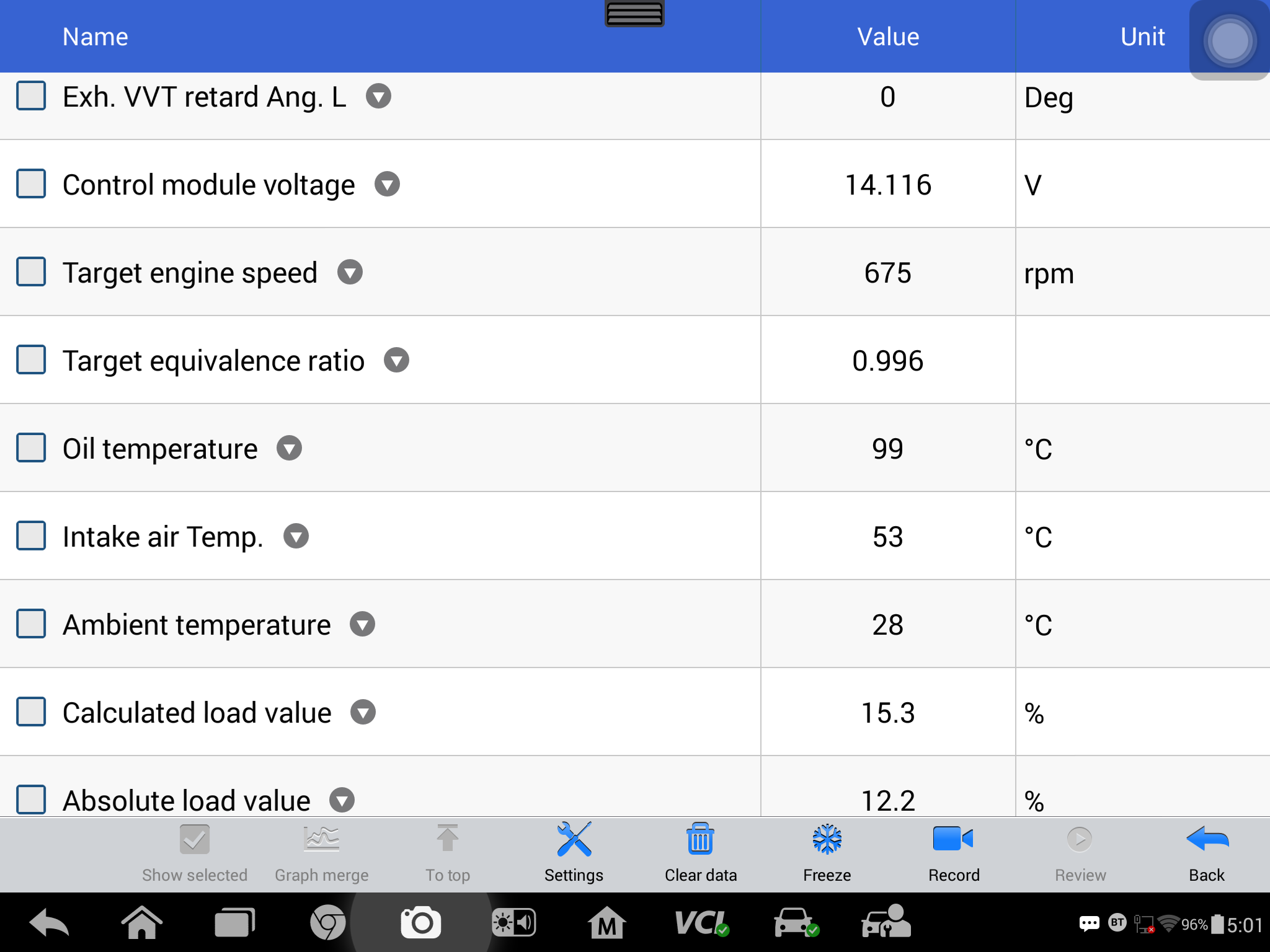1270x952 pixels.
Task: Start recording with the Record camera icon
Action: click(953, 840)
